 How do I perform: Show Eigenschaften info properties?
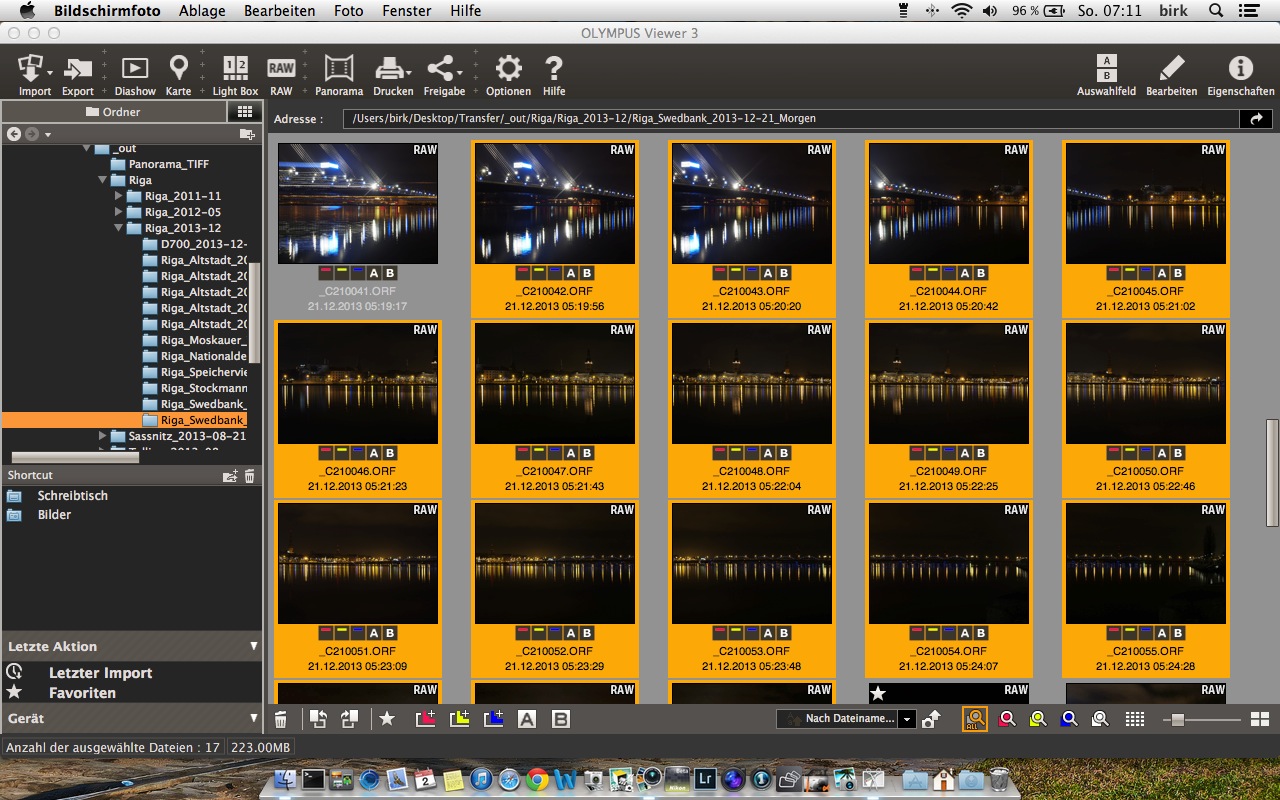tap(1241, 75)
